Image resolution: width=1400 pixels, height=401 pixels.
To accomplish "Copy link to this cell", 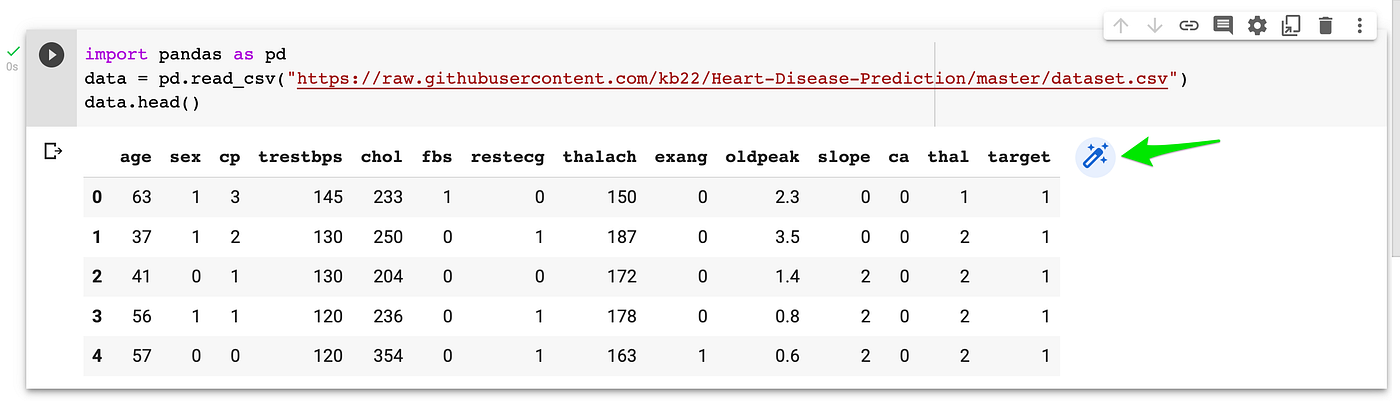I will (x=1189, y=26).
